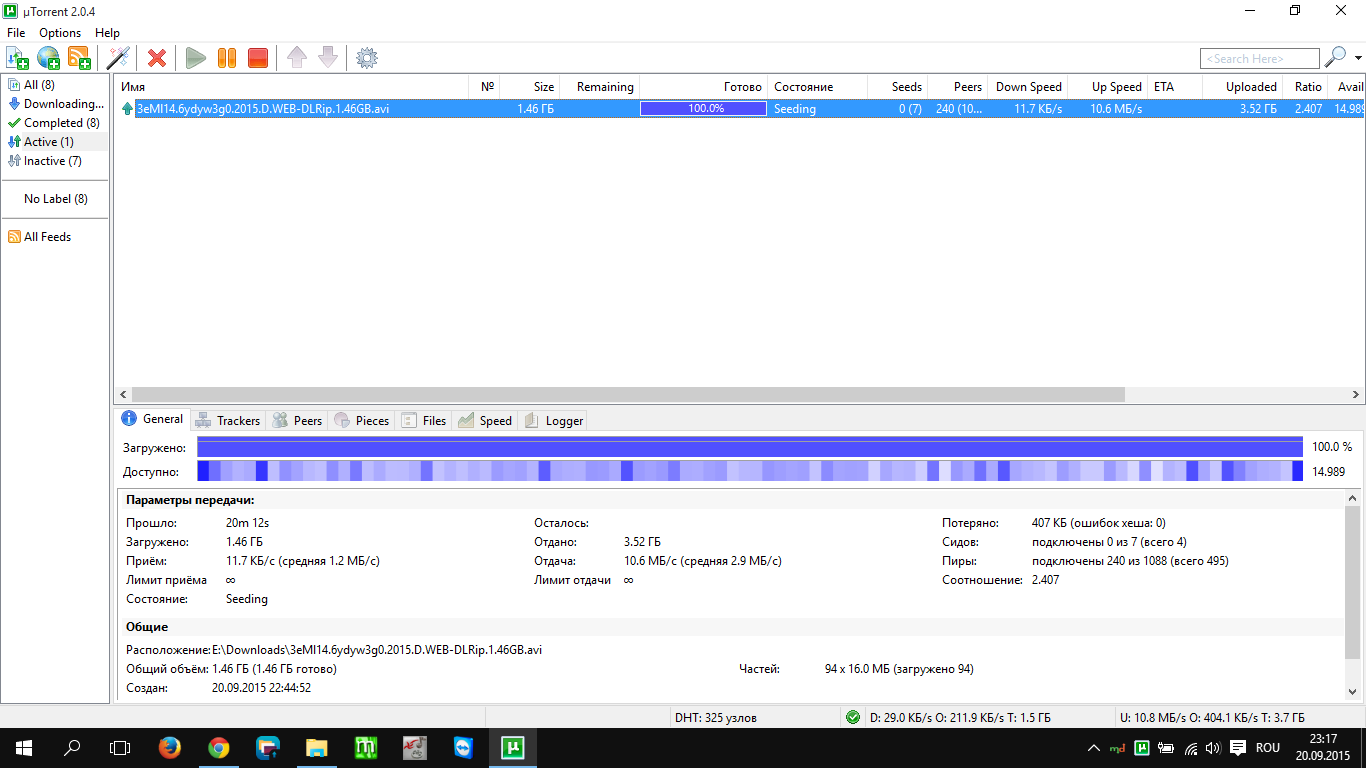Sort by the Peers column header
This screenshot has height=768, width=1366.
(x=957, y=87)
